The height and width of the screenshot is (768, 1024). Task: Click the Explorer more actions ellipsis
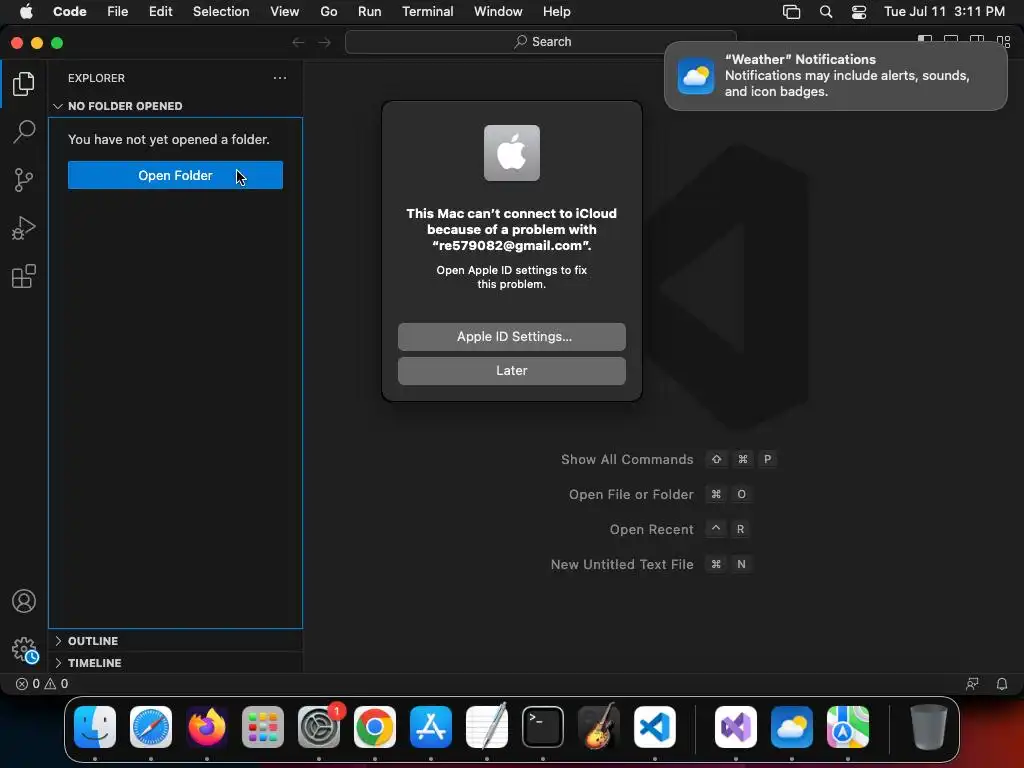click(280, 78)
